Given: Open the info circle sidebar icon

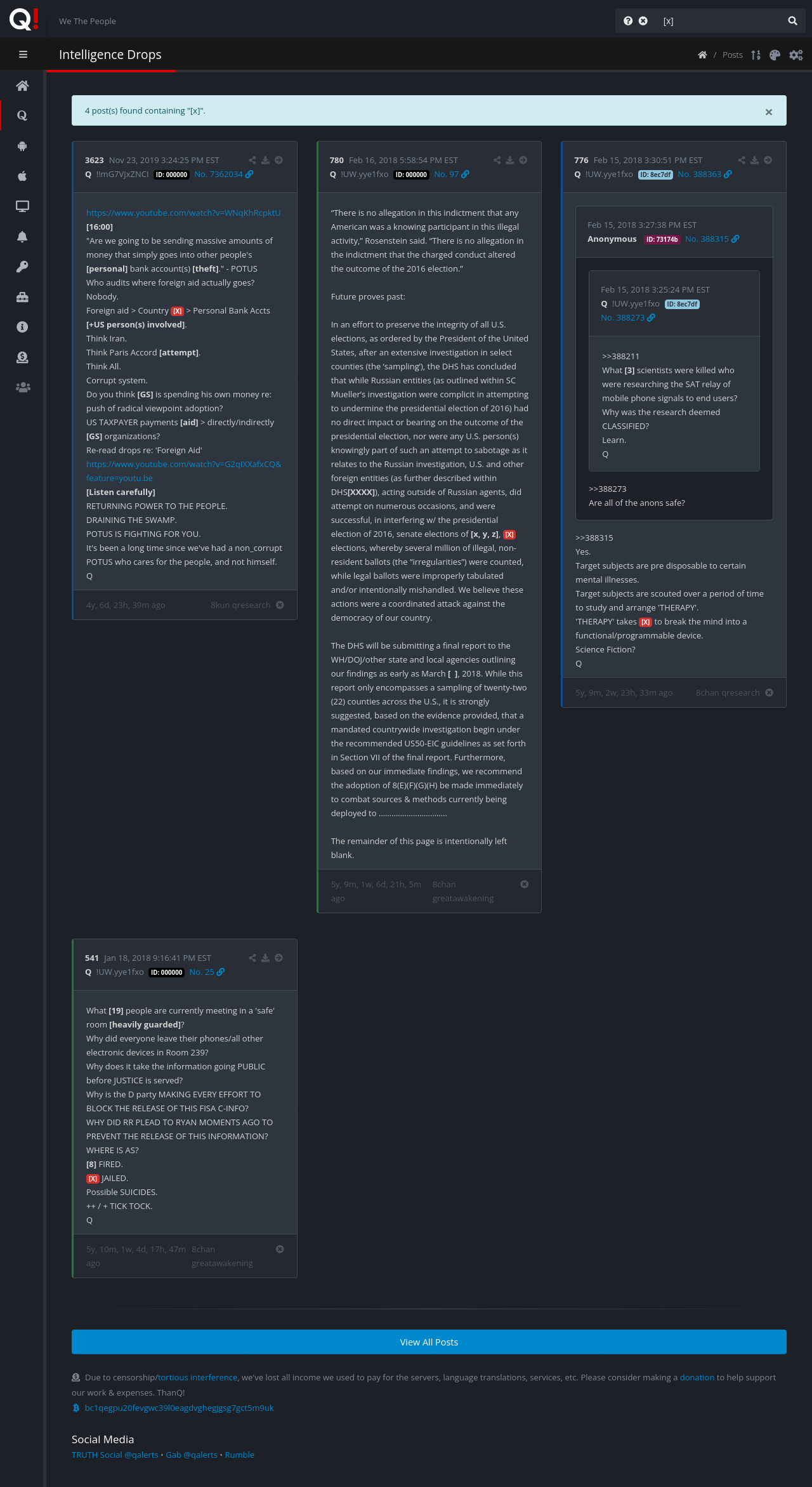Looking at the screenshot, I should 22,327.
